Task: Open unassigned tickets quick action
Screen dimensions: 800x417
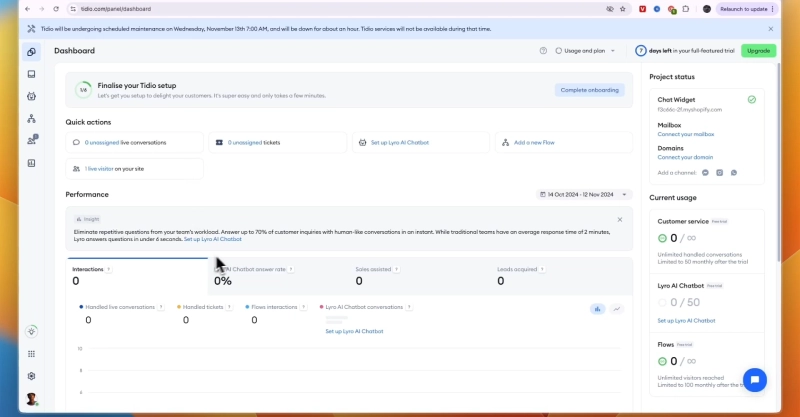Action: click(x=278, y=142)
